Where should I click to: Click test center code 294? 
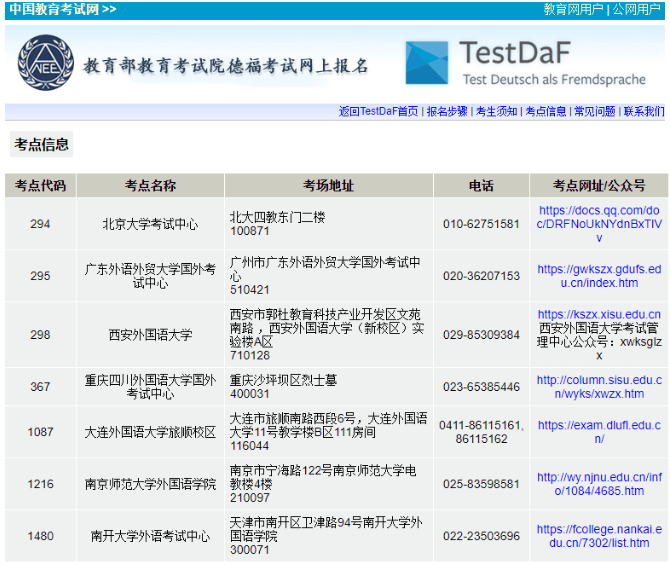[x=40, y=224]
